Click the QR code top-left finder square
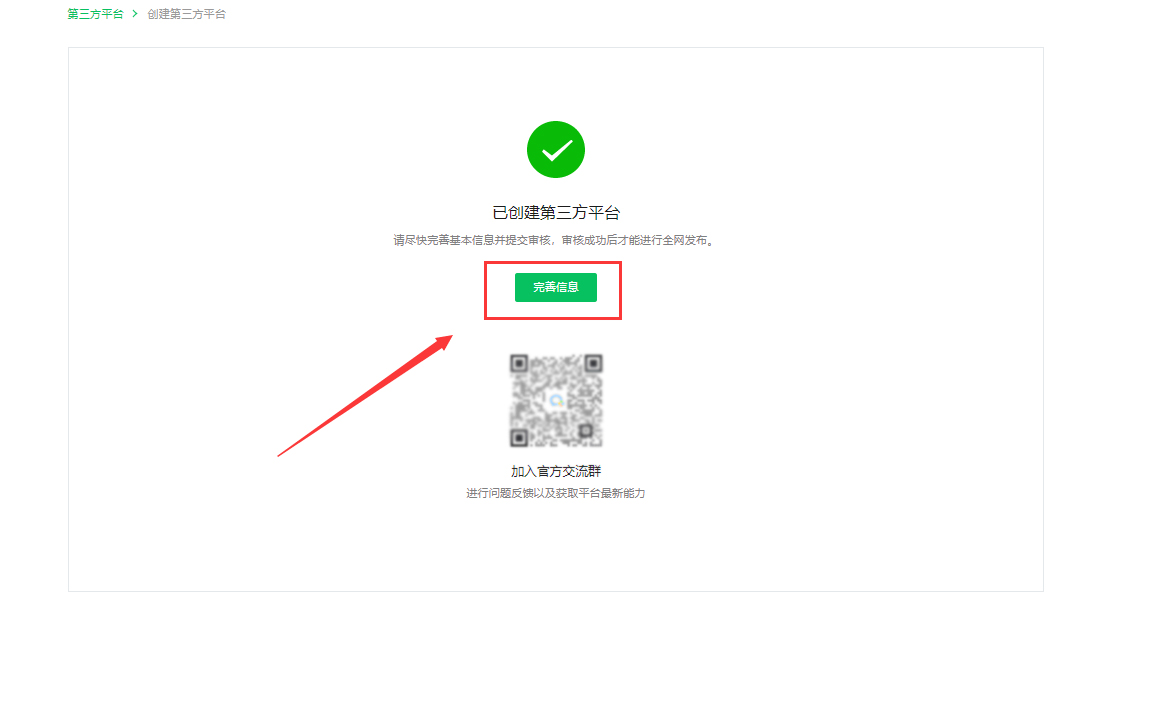The height and width of the screenshot is (708, 1166). tap(519, 364)
